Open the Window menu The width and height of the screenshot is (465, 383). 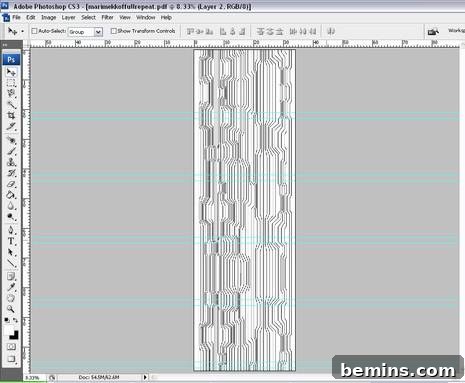(146, 17)
